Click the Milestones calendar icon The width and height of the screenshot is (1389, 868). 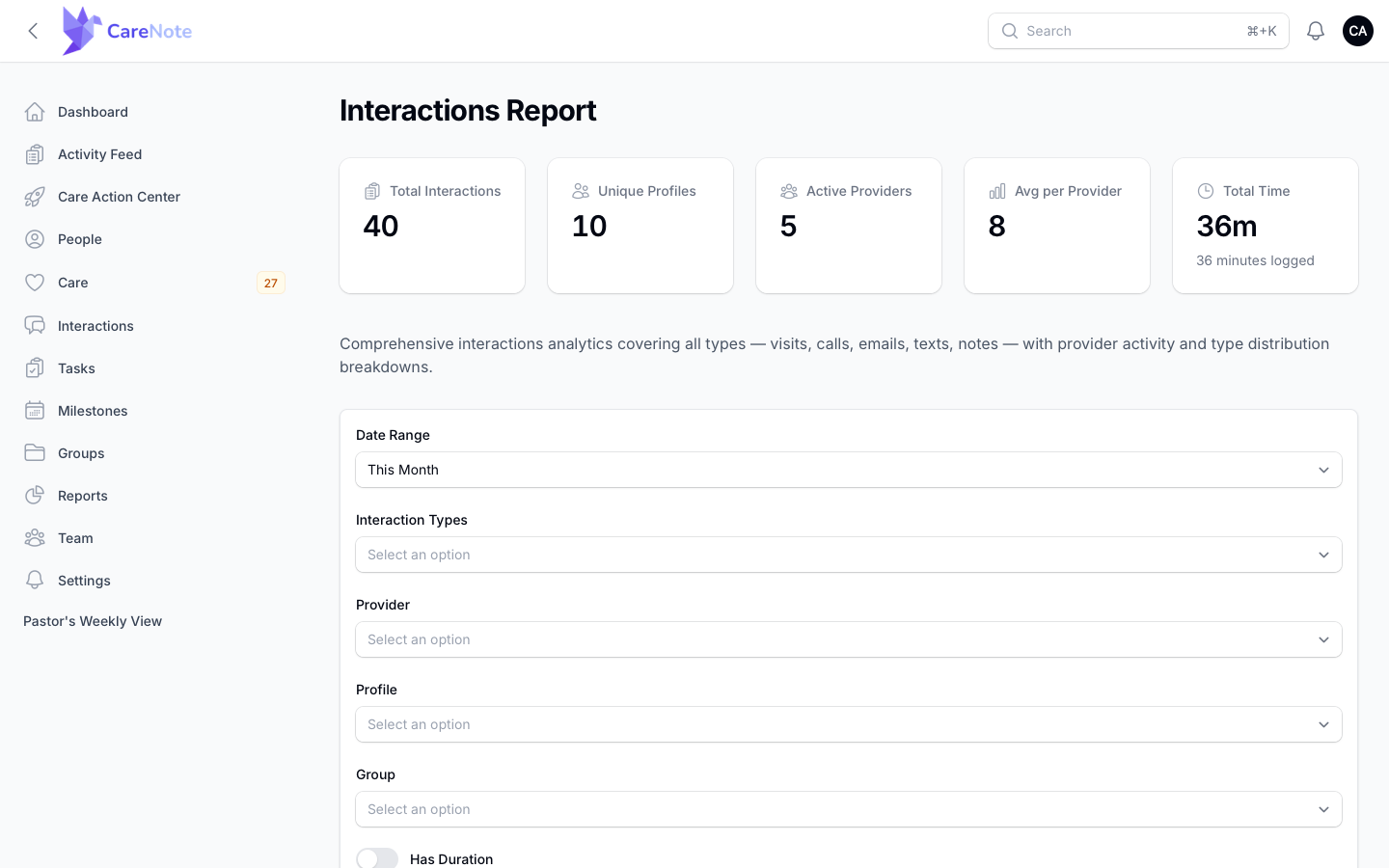pyautogui.click(x=35, y=411)
